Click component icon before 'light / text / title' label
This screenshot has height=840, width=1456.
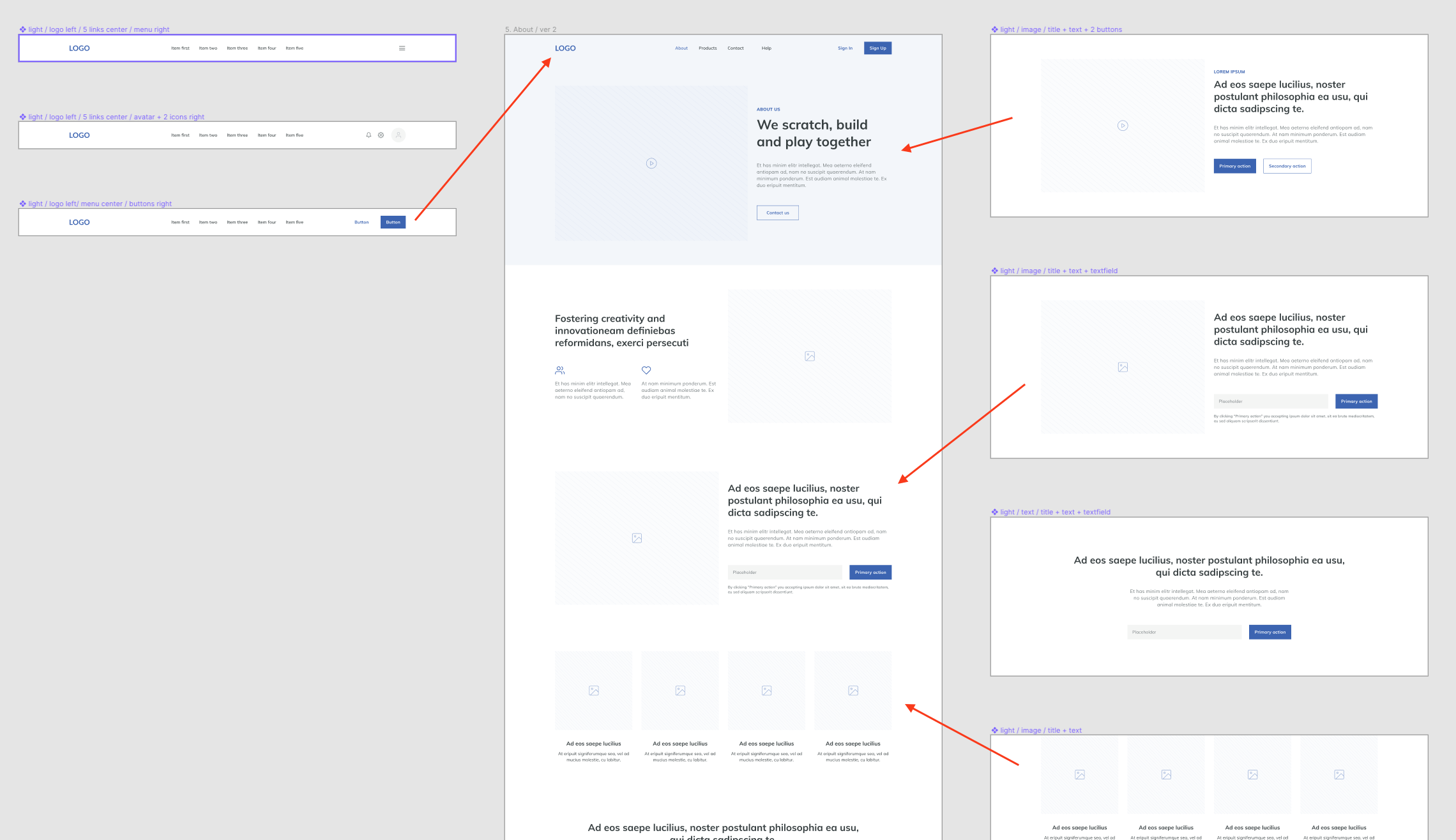click(x=995, y=512)
